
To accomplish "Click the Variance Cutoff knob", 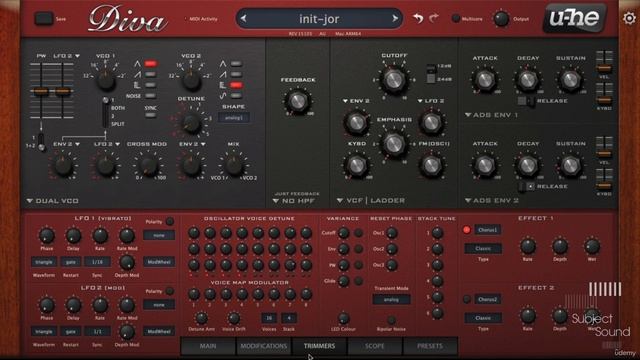I will click(x=344, y=233).
